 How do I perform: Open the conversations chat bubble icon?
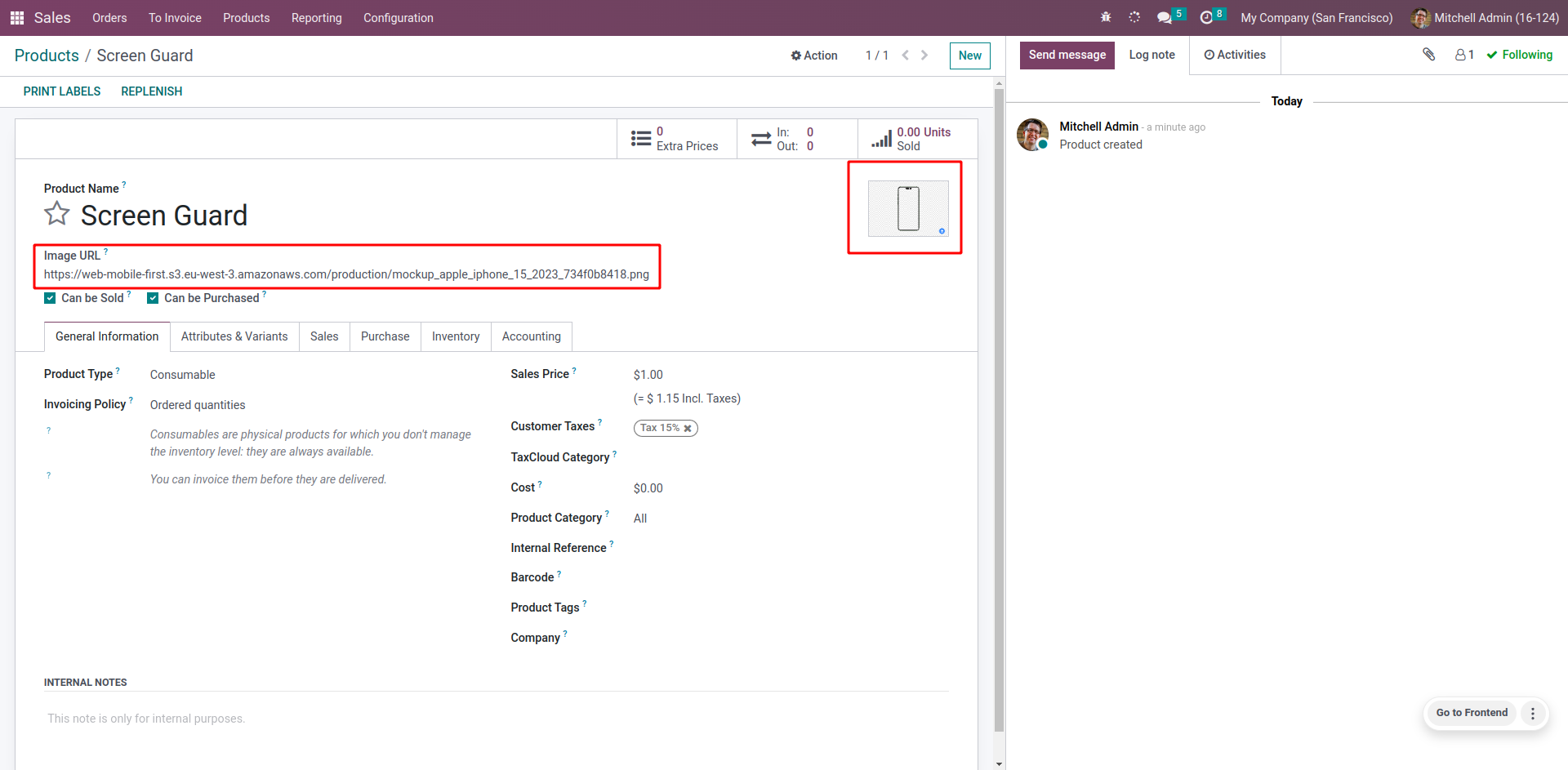pyautogui.click(x=1164, y=18)
